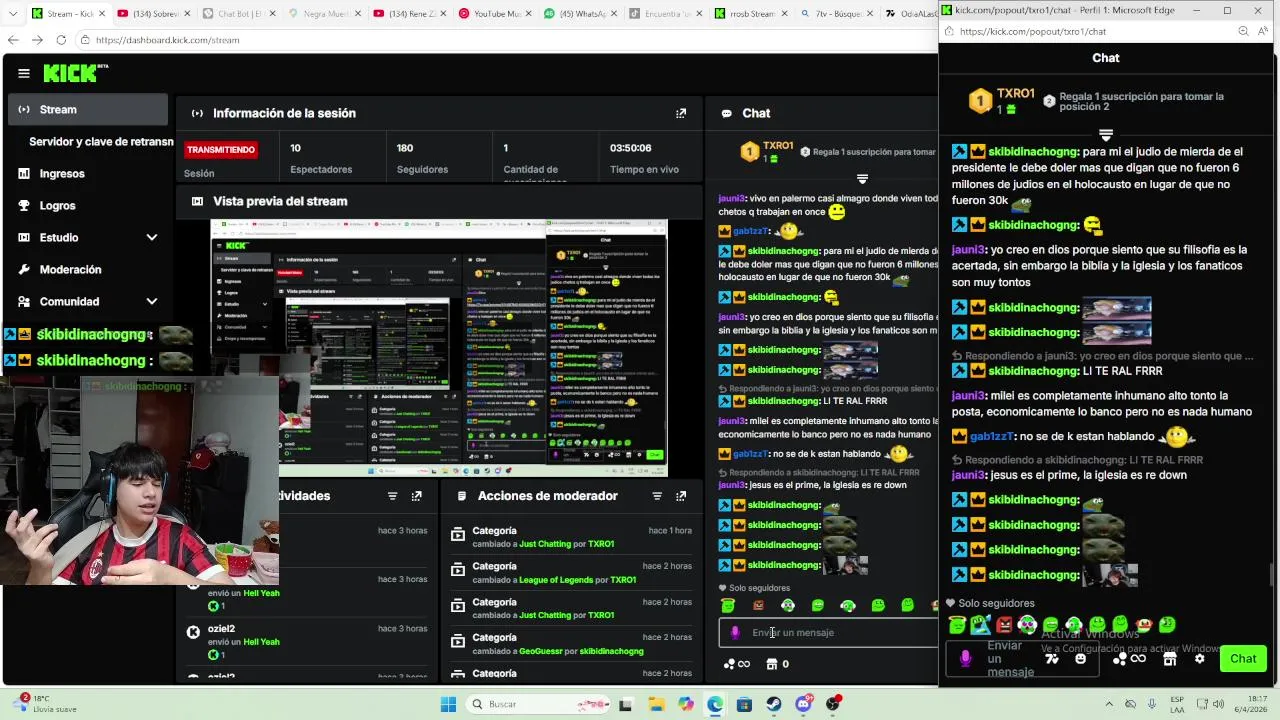Screen dimensions: 1280x720
Task: Switch to the rrosb Stream browser tab
Action: [x=754, y=14]
